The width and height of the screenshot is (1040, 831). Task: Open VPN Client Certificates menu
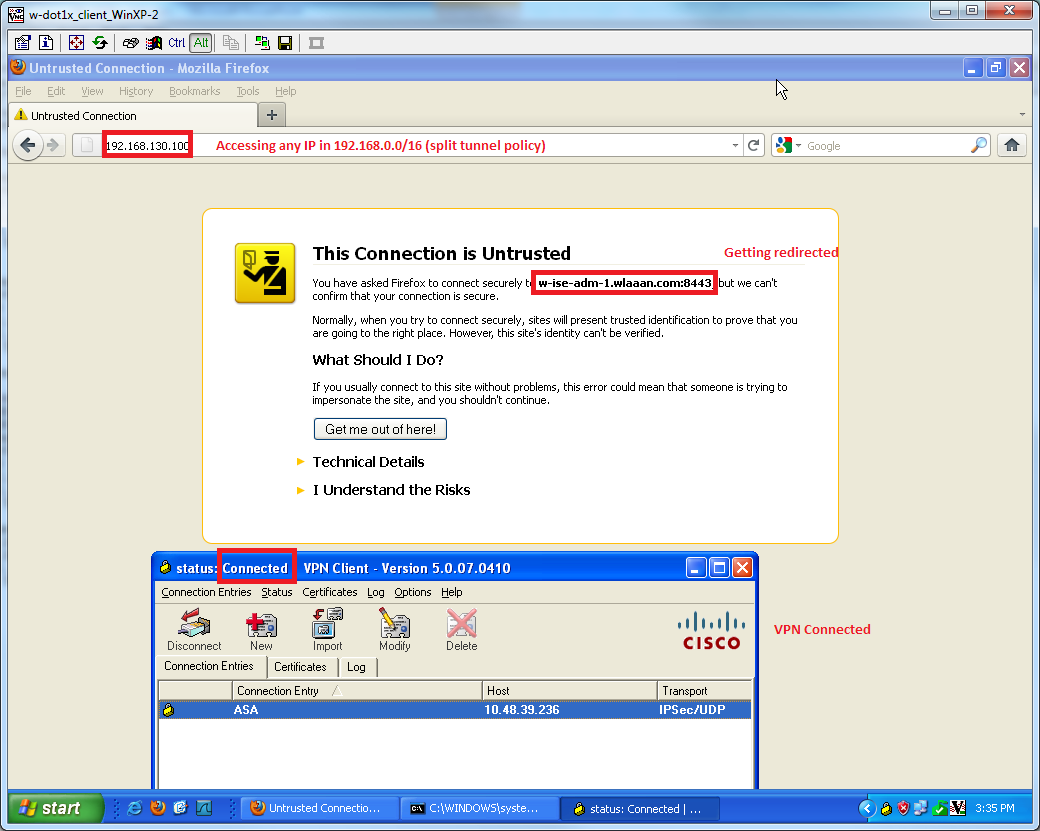330,592
